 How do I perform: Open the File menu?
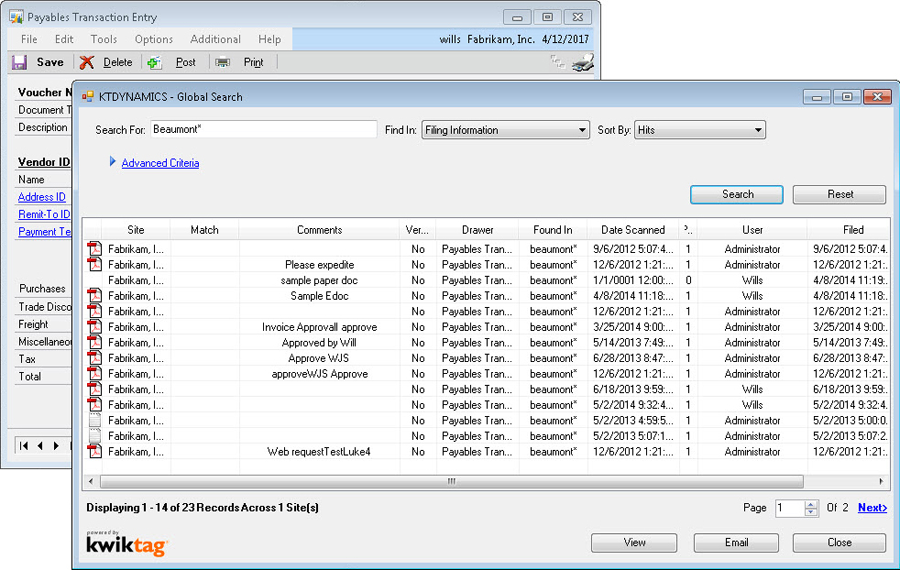click(x=29, y=39)
